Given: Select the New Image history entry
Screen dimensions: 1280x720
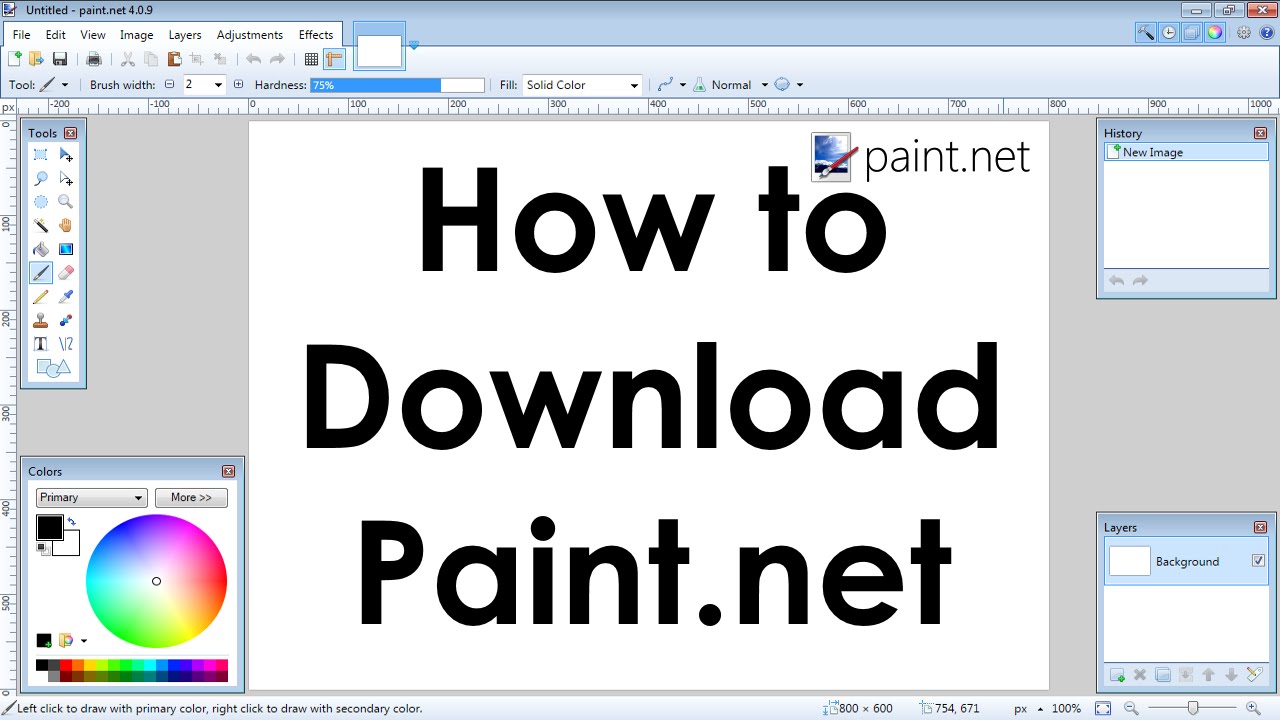Looking at the screenshot, I should point(1186,152).
